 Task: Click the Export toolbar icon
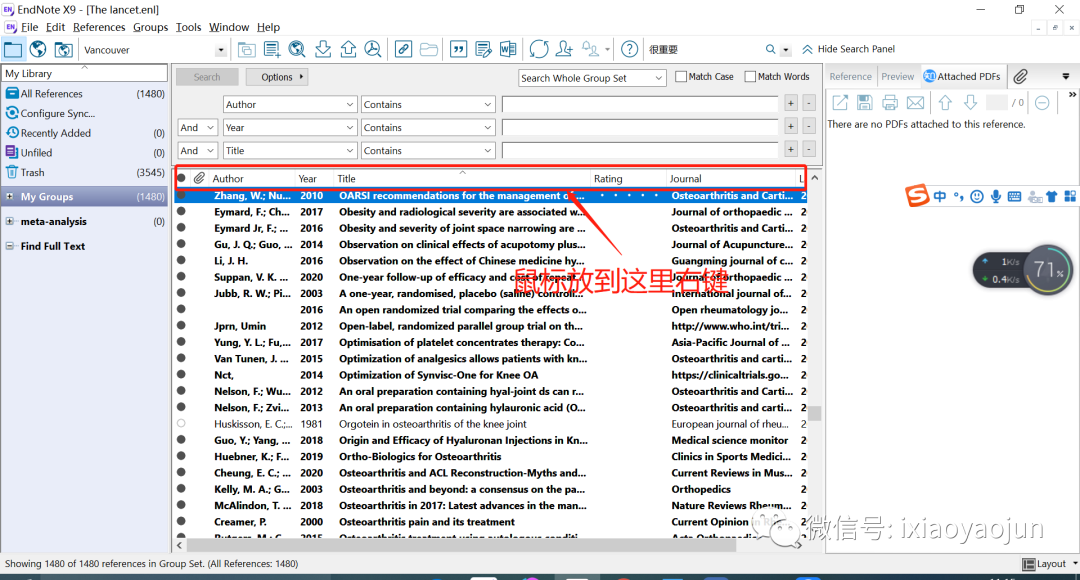click(x=348, y=50)
